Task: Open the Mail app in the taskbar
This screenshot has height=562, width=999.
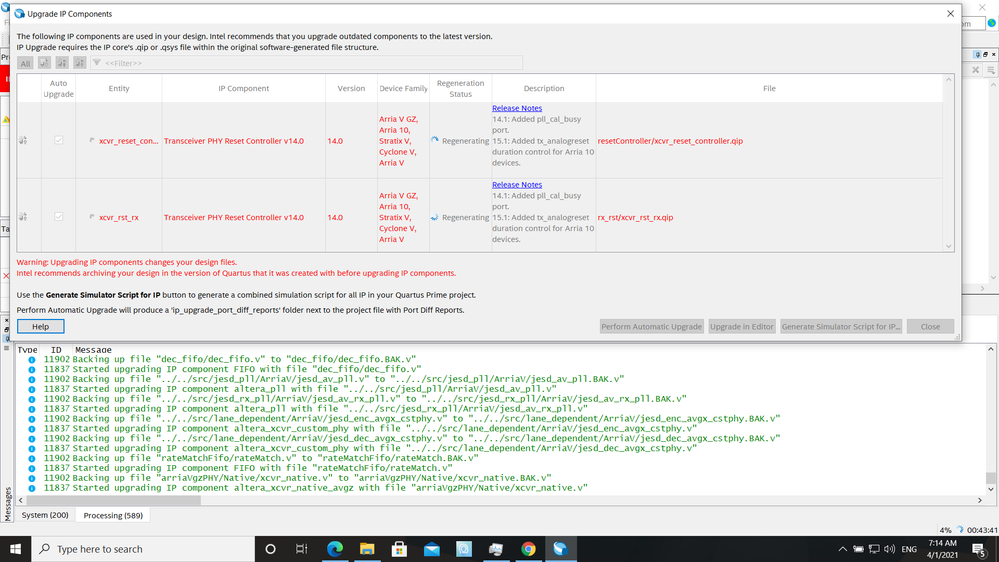Action: 431,549
